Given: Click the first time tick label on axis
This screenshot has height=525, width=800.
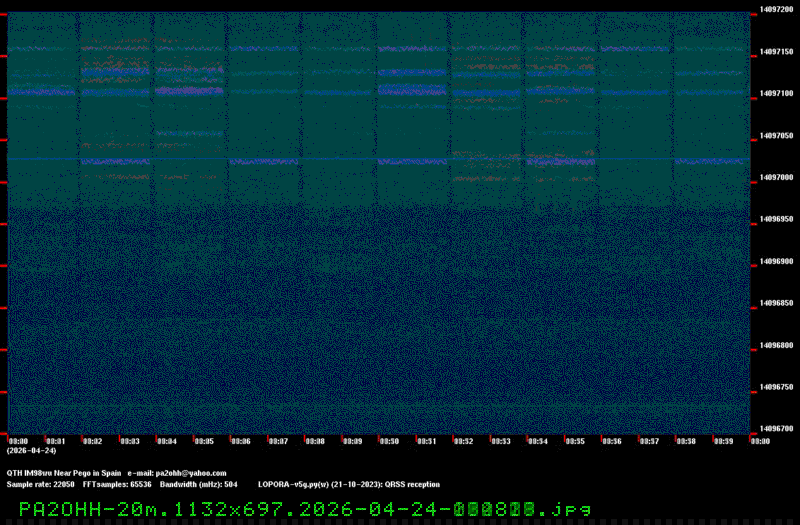Looking at the screenshot, I should point(18,441).
